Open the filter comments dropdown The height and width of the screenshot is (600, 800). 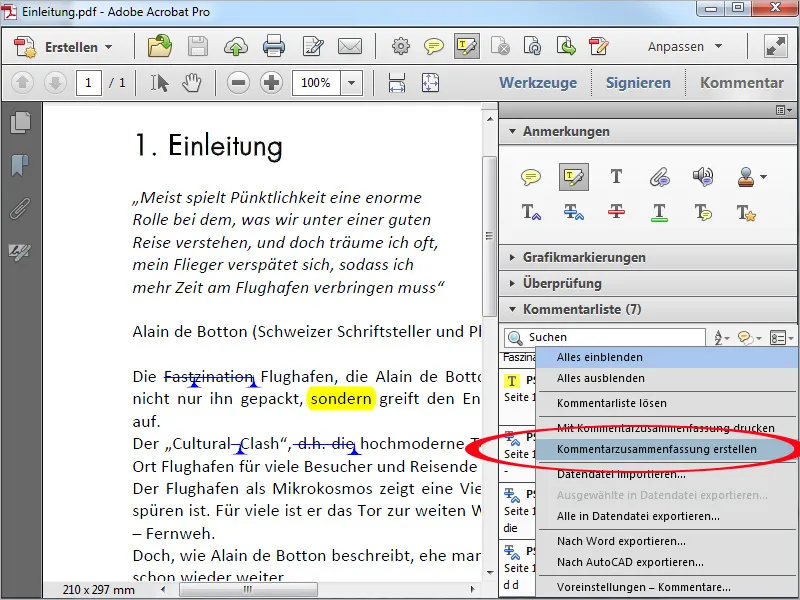coord(749,338)
